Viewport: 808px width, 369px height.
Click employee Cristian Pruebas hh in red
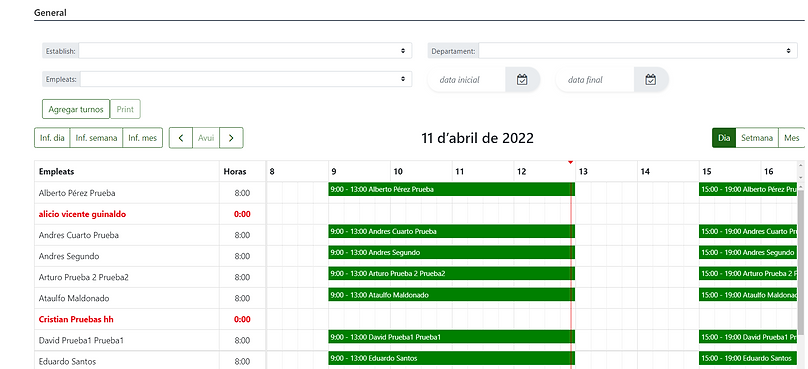(x=76, y=320)
